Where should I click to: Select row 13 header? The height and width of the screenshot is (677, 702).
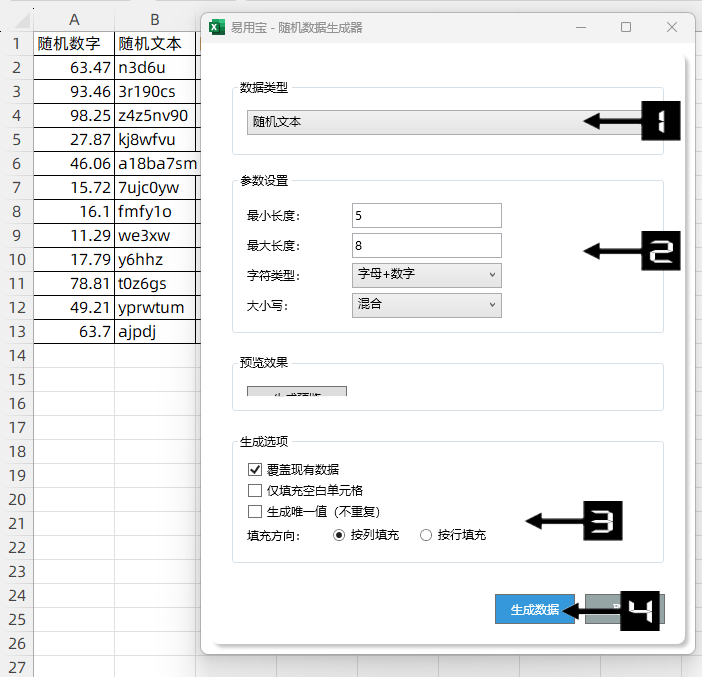16,332
